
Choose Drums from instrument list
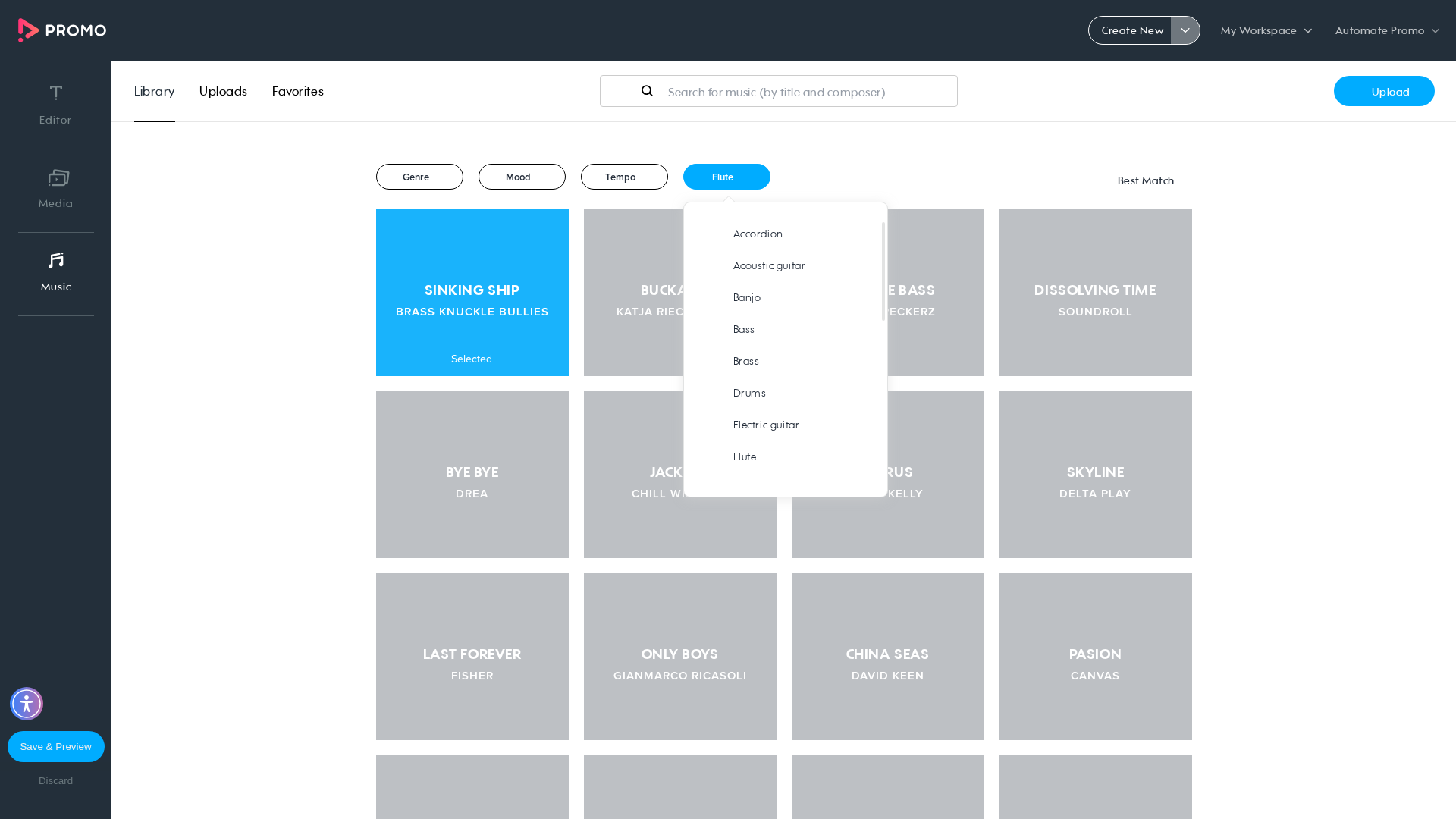(749, 393)
